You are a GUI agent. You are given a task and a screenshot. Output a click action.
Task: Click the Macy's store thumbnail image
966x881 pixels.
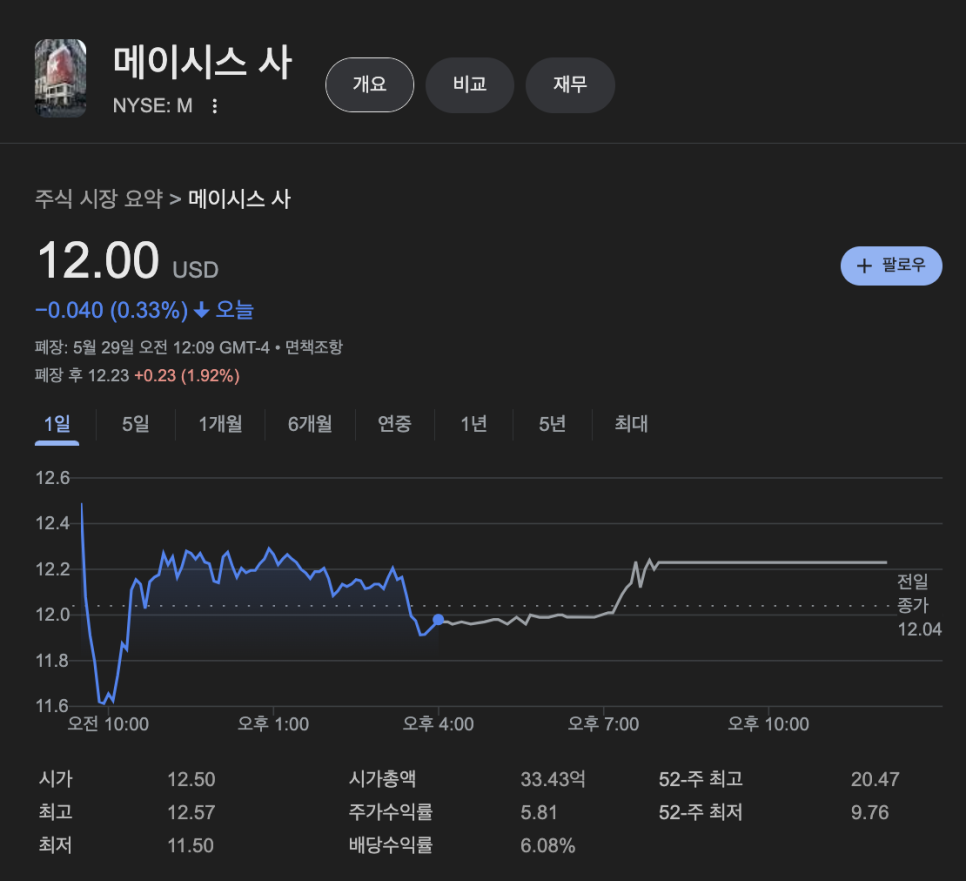click(x=60, y=78)
